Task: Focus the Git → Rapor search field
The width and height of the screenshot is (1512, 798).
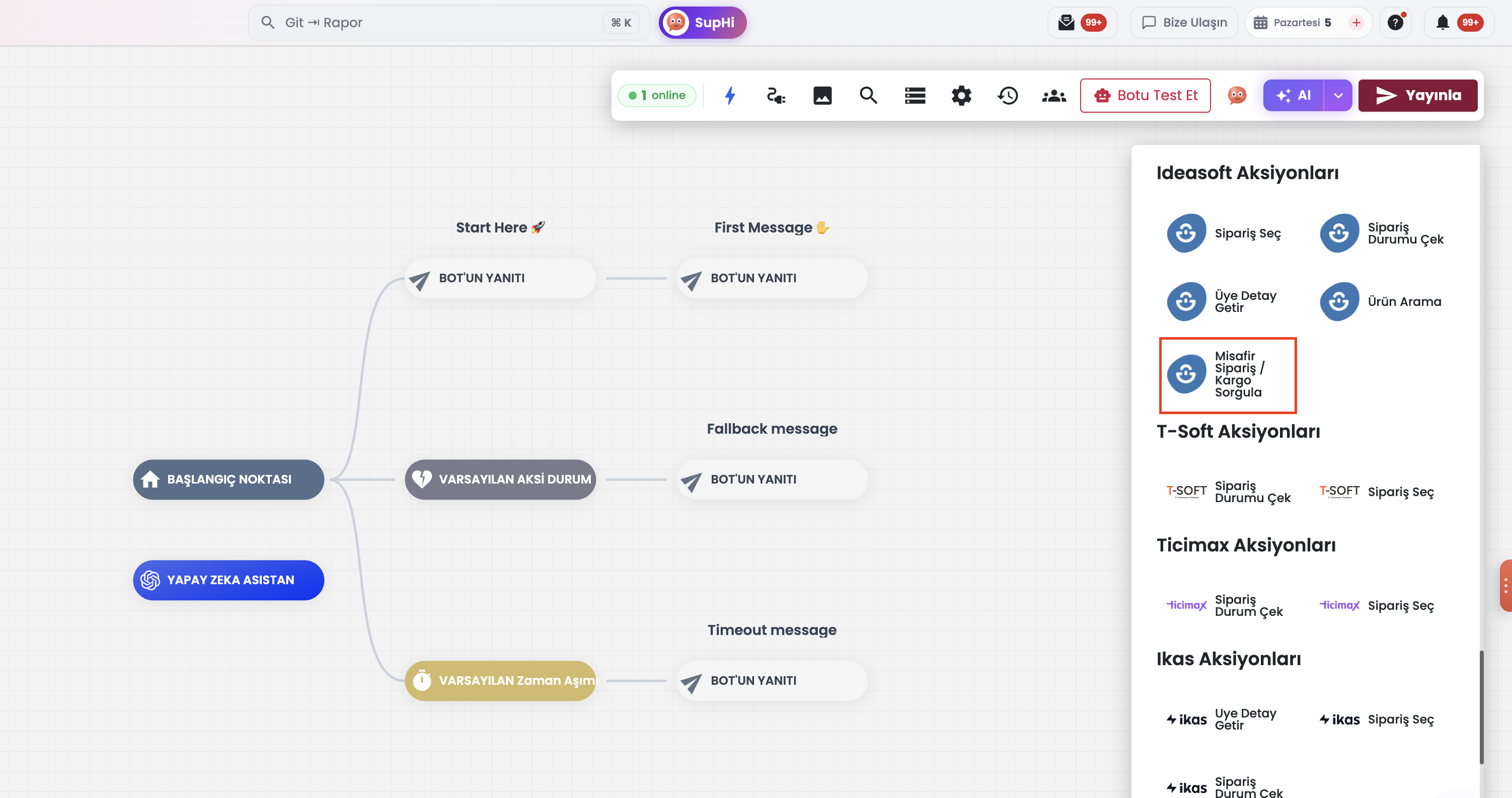Action: (449, 23)
